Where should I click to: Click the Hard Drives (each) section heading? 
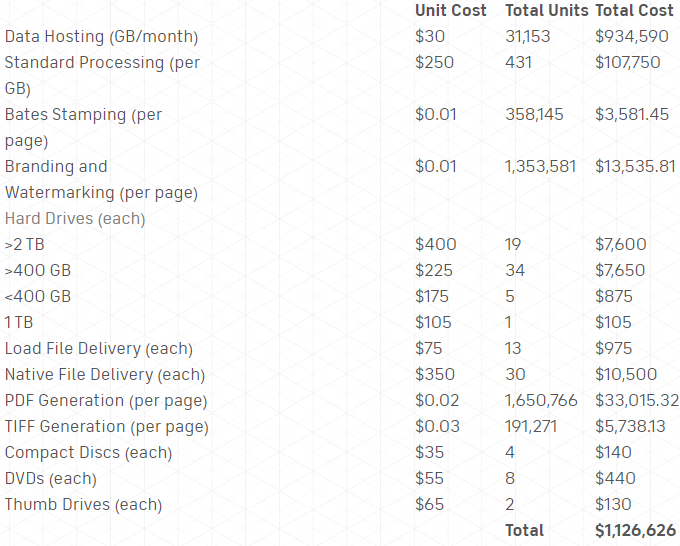[75, 219]
